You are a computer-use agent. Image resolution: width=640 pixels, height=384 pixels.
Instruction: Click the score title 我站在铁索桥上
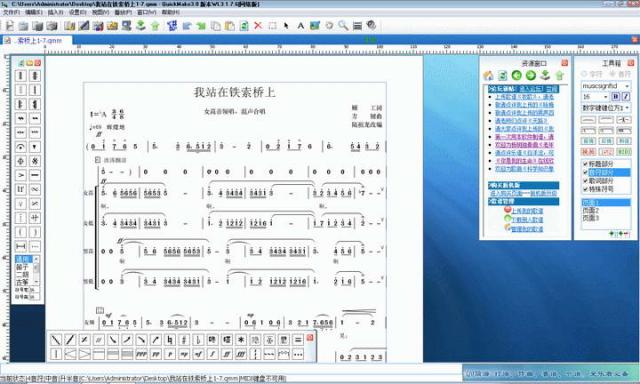pyautogui.click(x=234, y=92)
